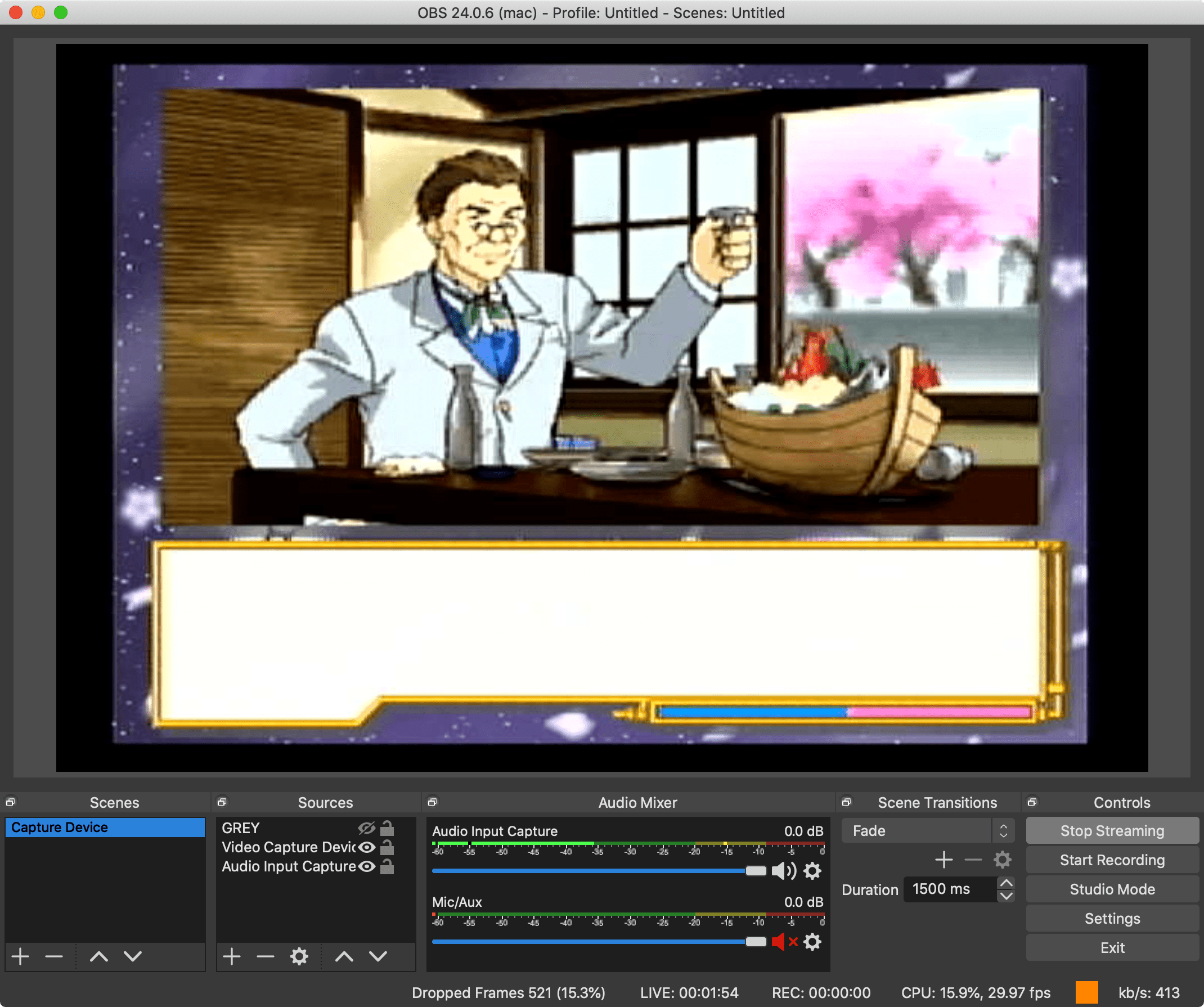Lock the Audio Input Capture source
The image size is (1204, 1007).
[x=388, y=866]
